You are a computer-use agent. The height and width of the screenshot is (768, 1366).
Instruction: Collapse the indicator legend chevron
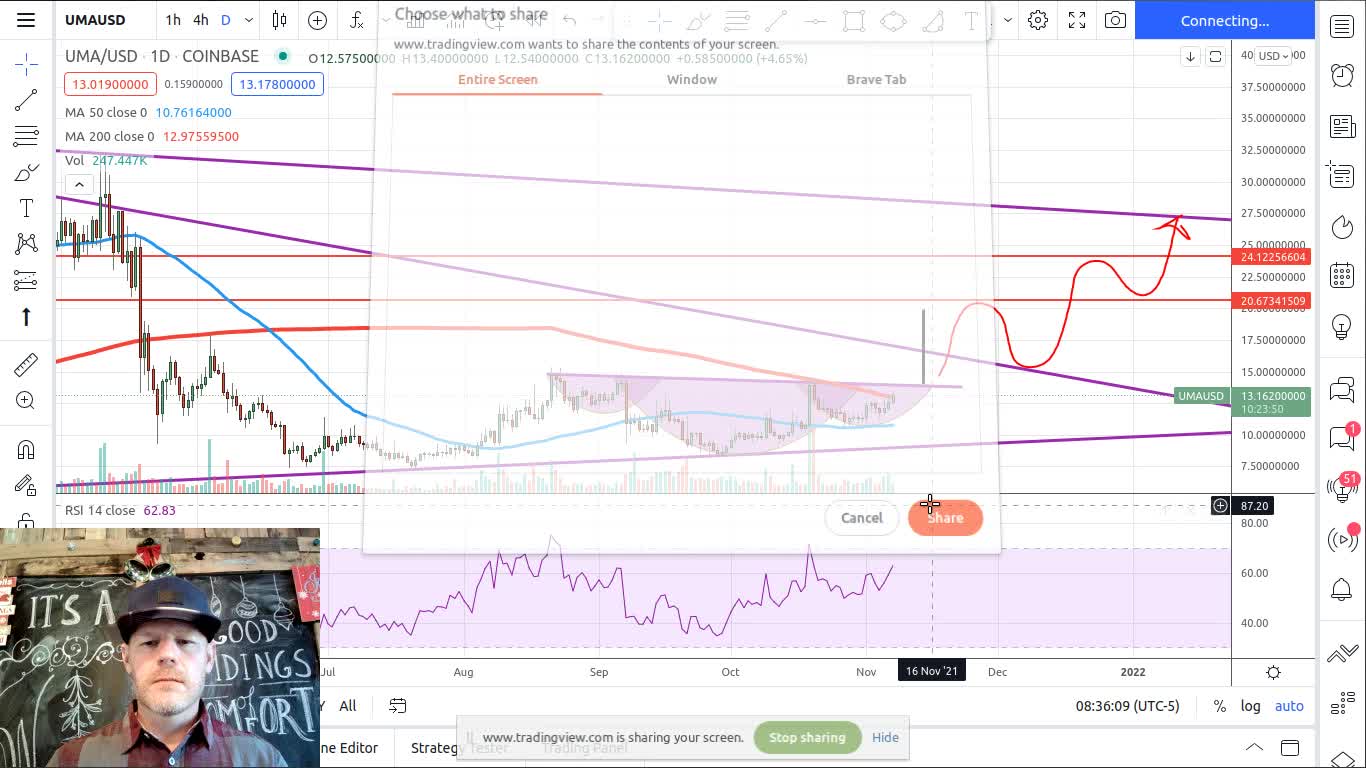click(x=79, y=184)
